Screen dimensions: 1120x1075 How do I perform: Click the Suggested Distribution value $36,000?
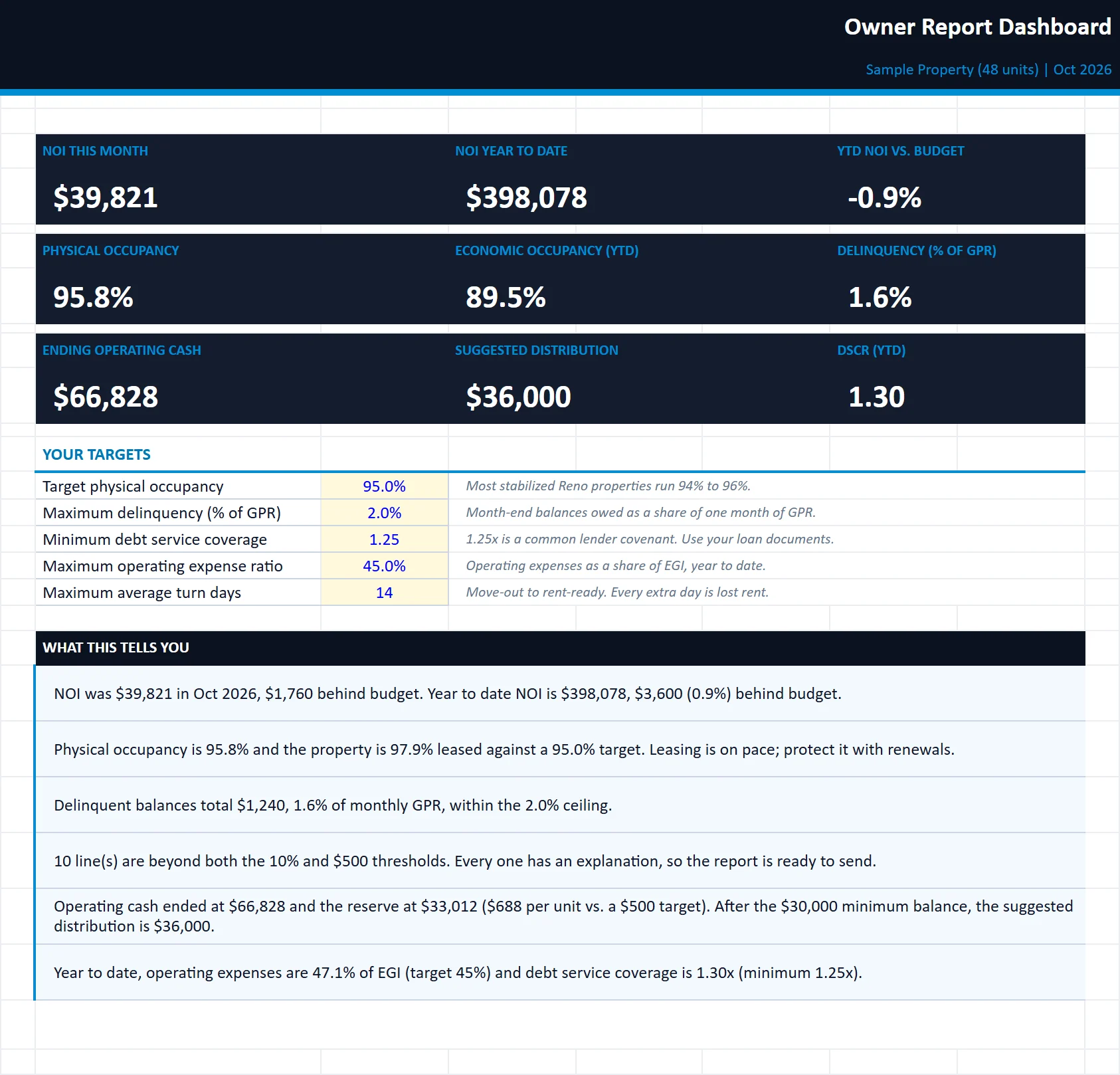(518, 397)
